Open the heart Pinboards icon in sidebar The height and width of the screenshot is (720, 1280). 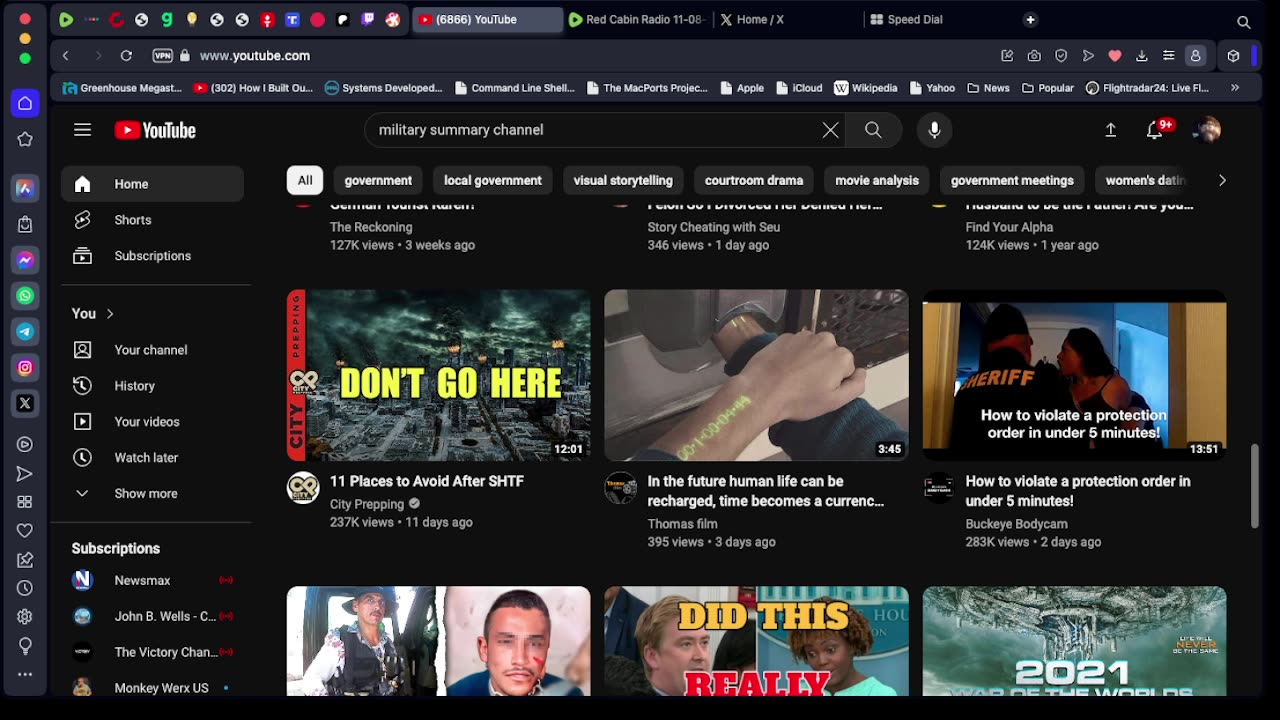[25, 530]
